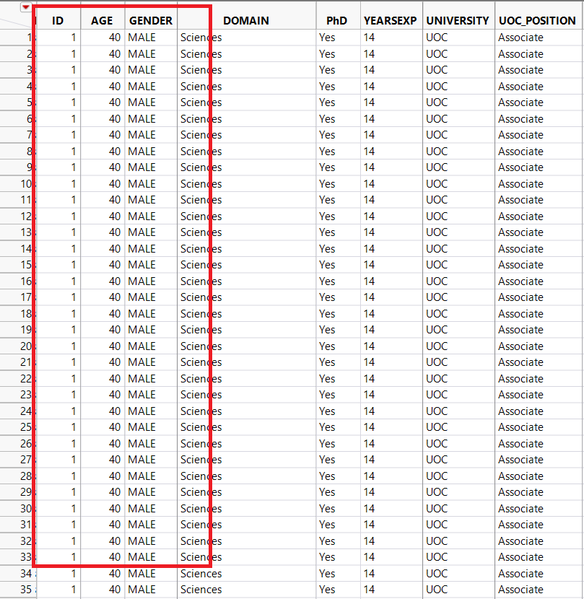Click the Sciences cell in row 35

[x=201, y=589]
